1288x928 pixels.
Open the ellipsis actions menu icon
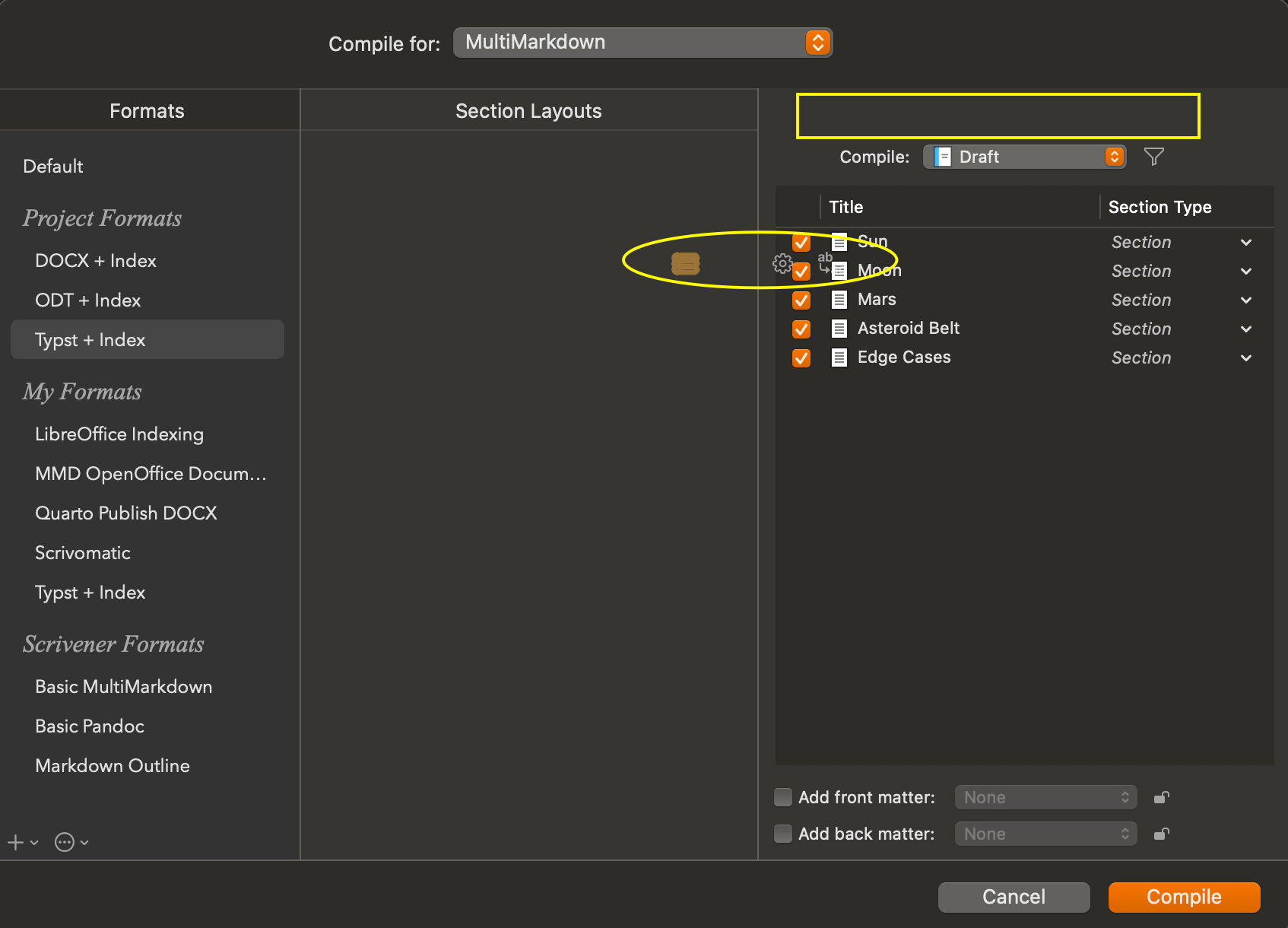(x=71, y=842)
